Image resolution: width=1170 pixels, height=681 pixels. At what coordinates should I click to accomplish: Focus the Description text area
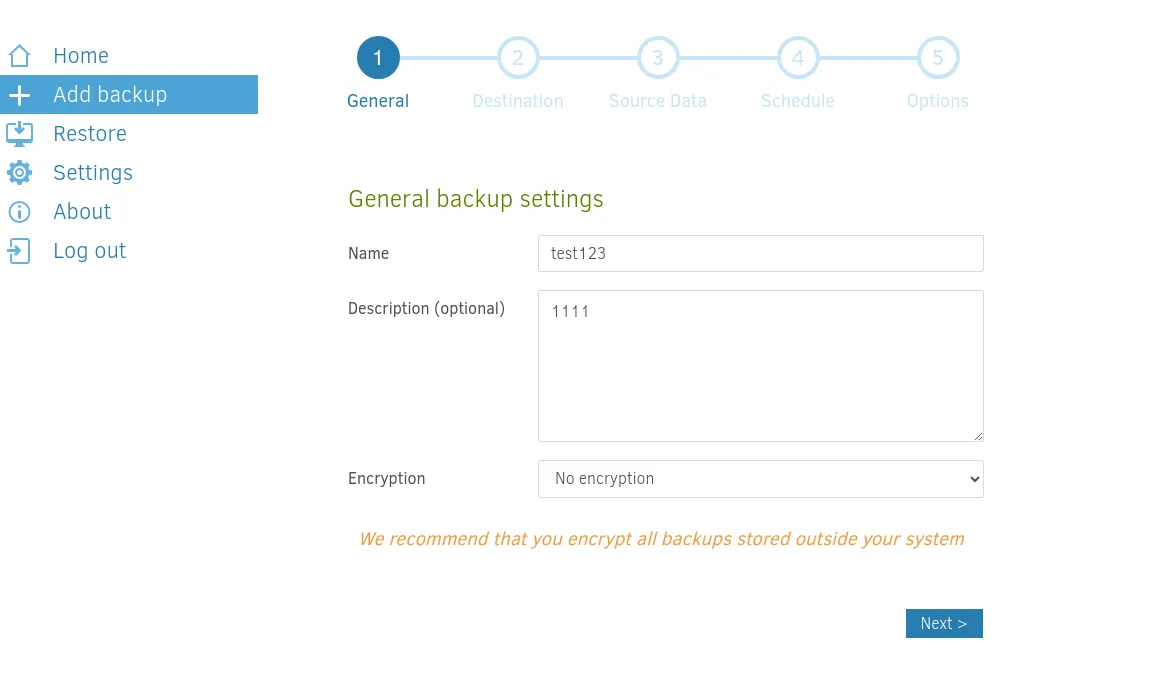[760, 366]
